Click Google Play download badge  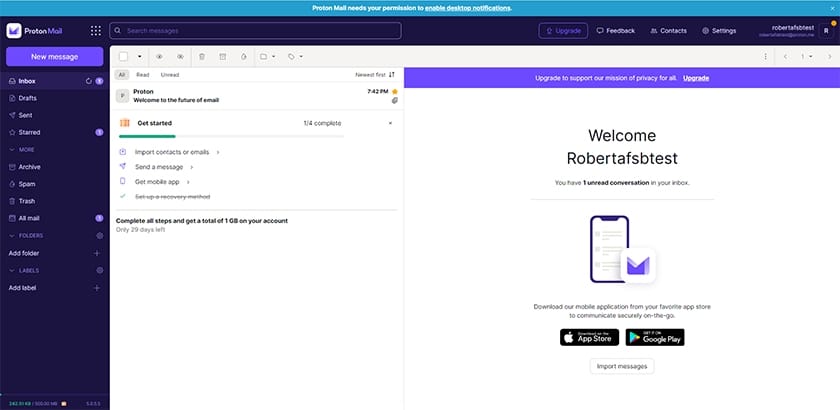tap(655, 337)
